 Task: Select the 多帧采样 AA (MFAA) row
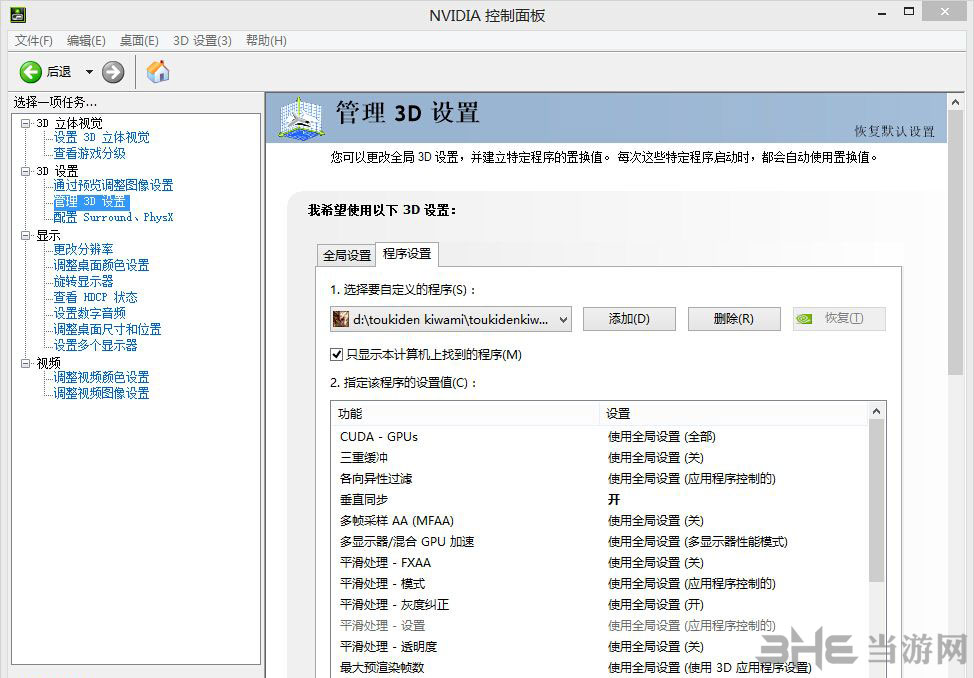coord(599,521)
